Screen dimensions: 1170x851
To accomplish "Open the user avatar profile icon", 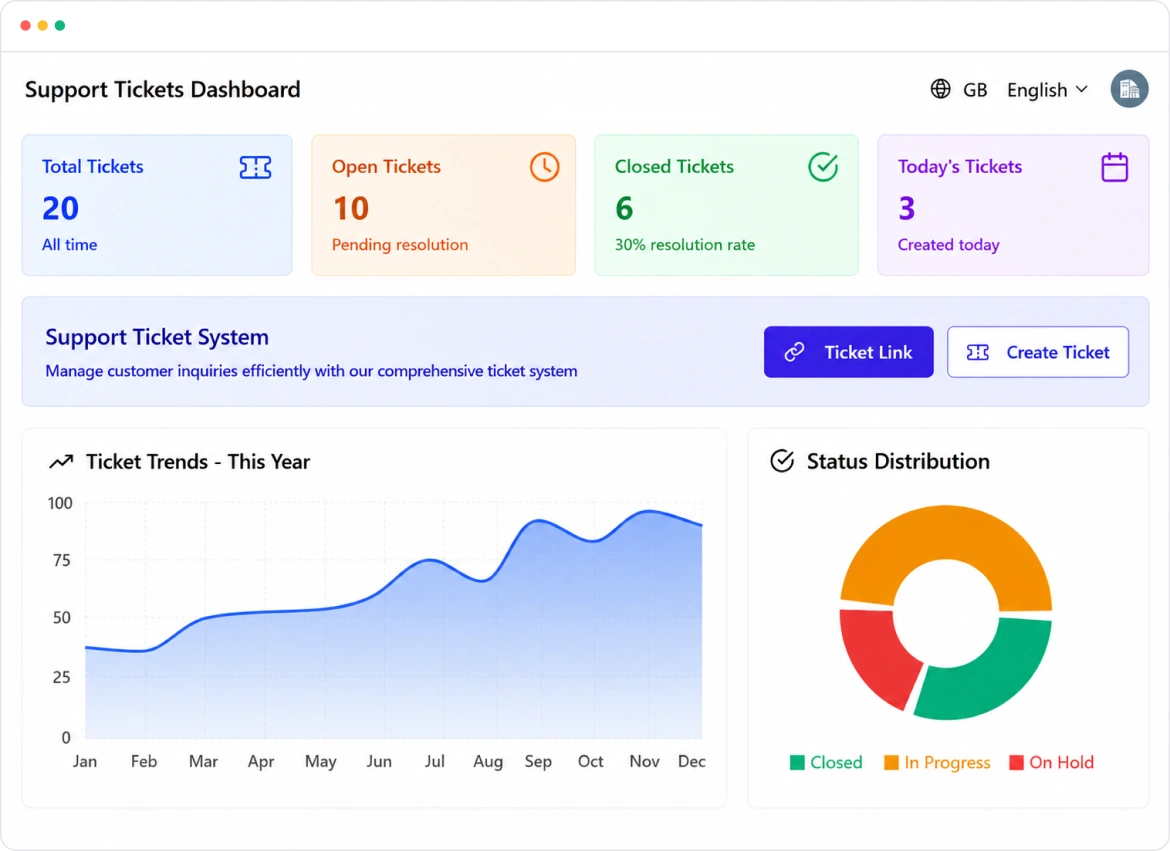I will pyautogui.click(x=1129, y=89).
